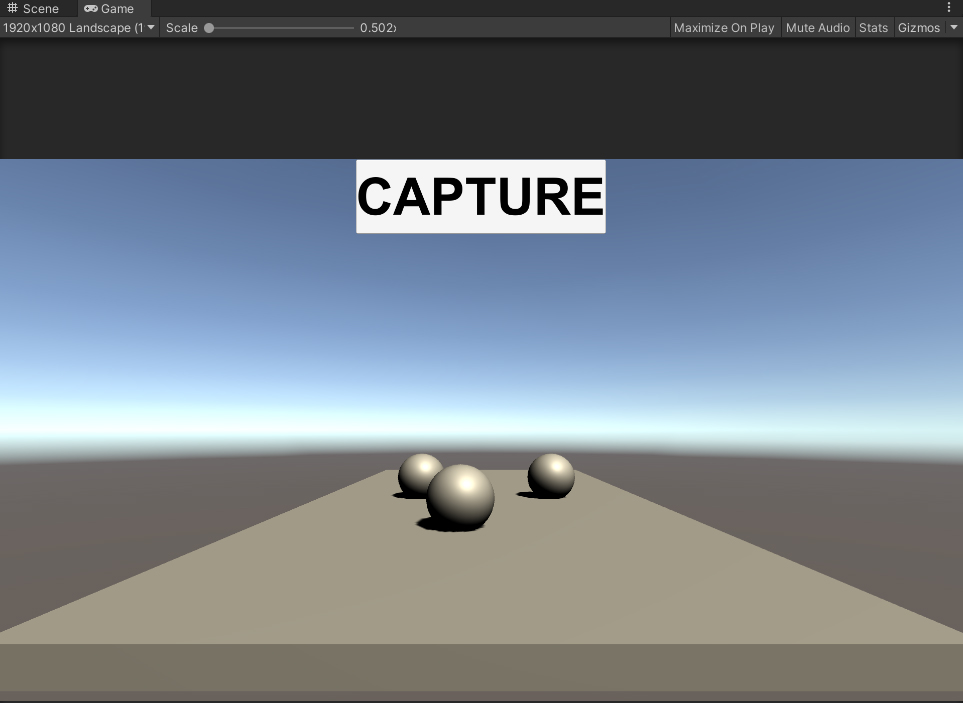Toggle Mute Audio
Image resolution: width=963 pixels, height=703 pixels.
[817, 28]
